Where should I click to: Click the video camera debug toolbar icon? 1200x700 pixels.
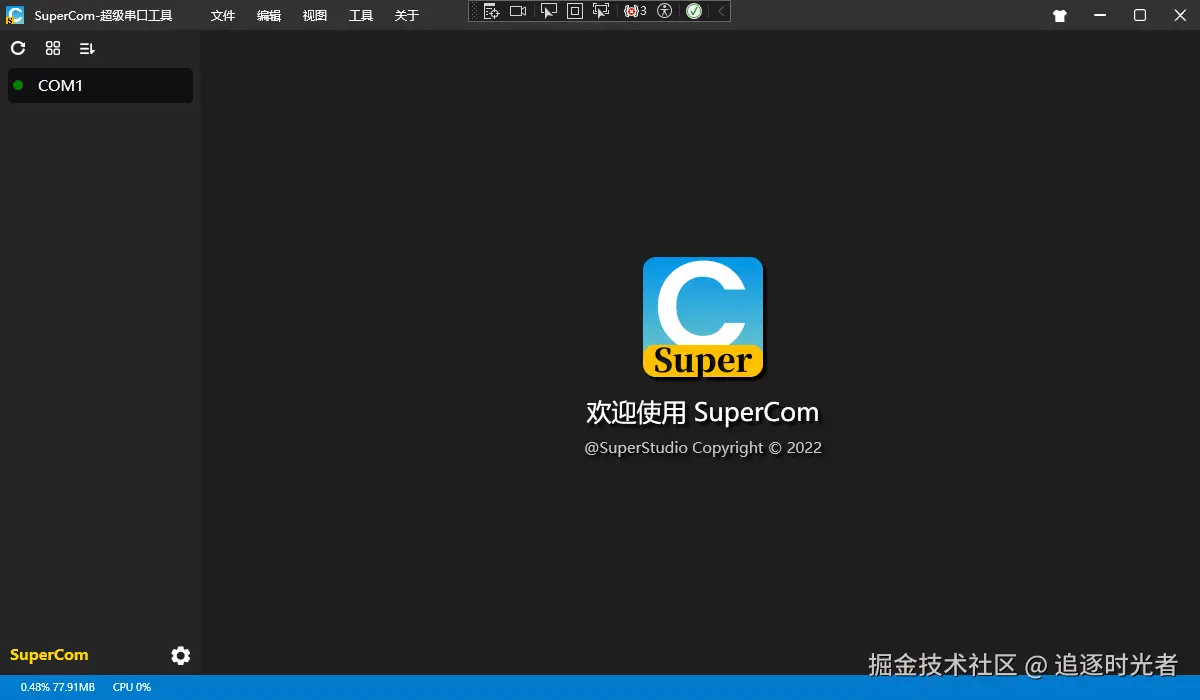coord(518,11)
